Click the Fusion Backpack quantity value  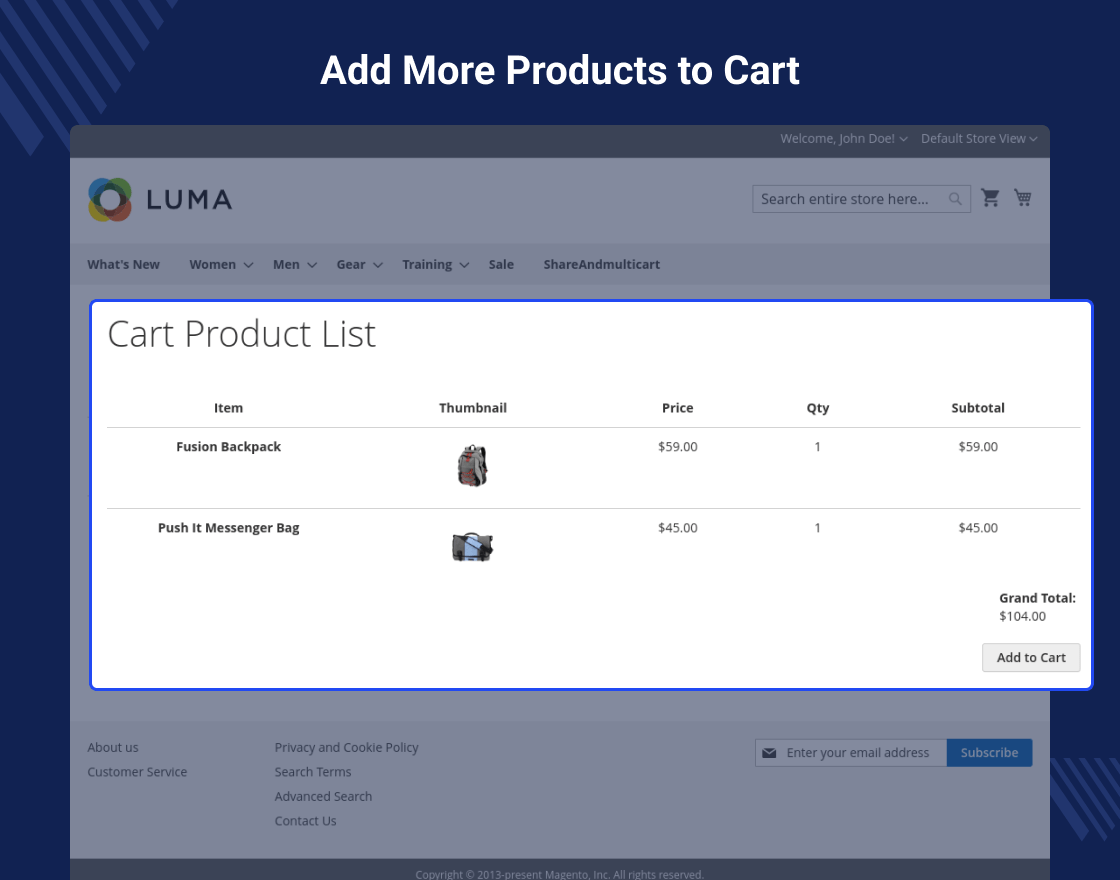click(817, 446)
